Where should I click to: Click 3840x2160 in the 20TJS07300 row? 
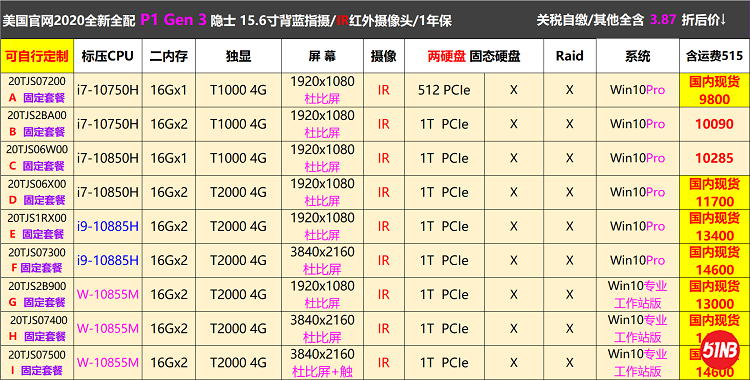point(322,252)
